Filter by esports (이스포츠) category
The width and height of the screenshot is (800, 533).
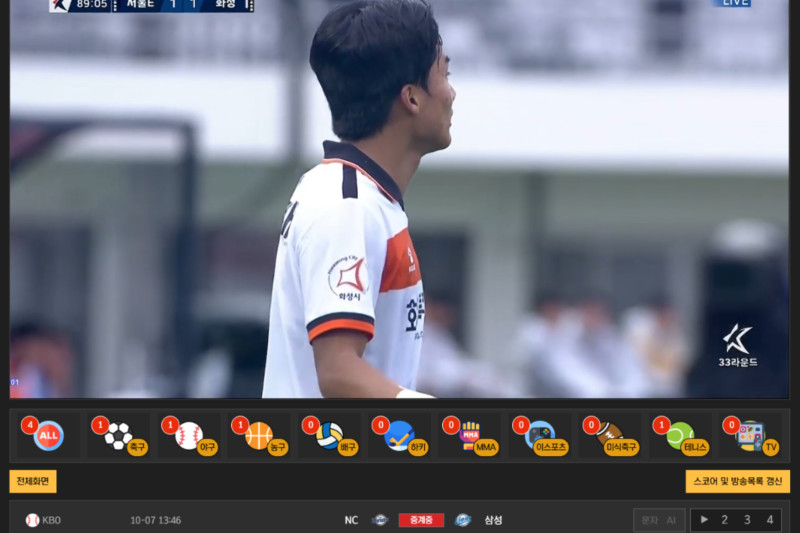(541, 435)
